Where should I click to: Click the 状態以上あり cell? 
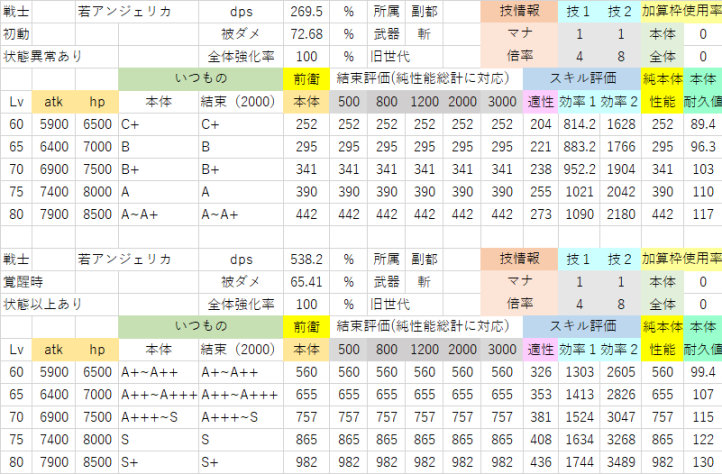tap(42, 304)
